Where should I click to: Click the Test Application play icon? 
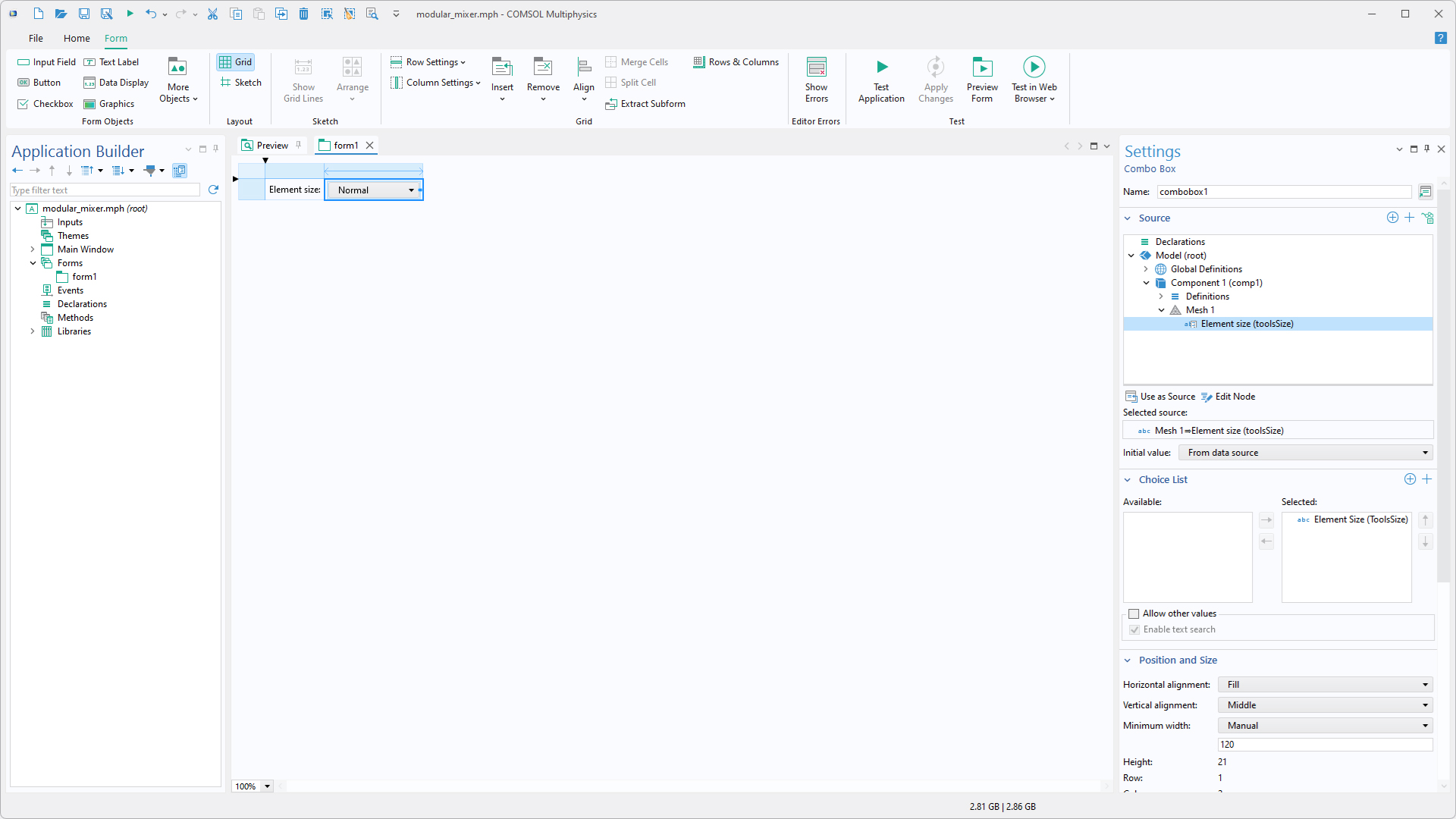(881, 67)
